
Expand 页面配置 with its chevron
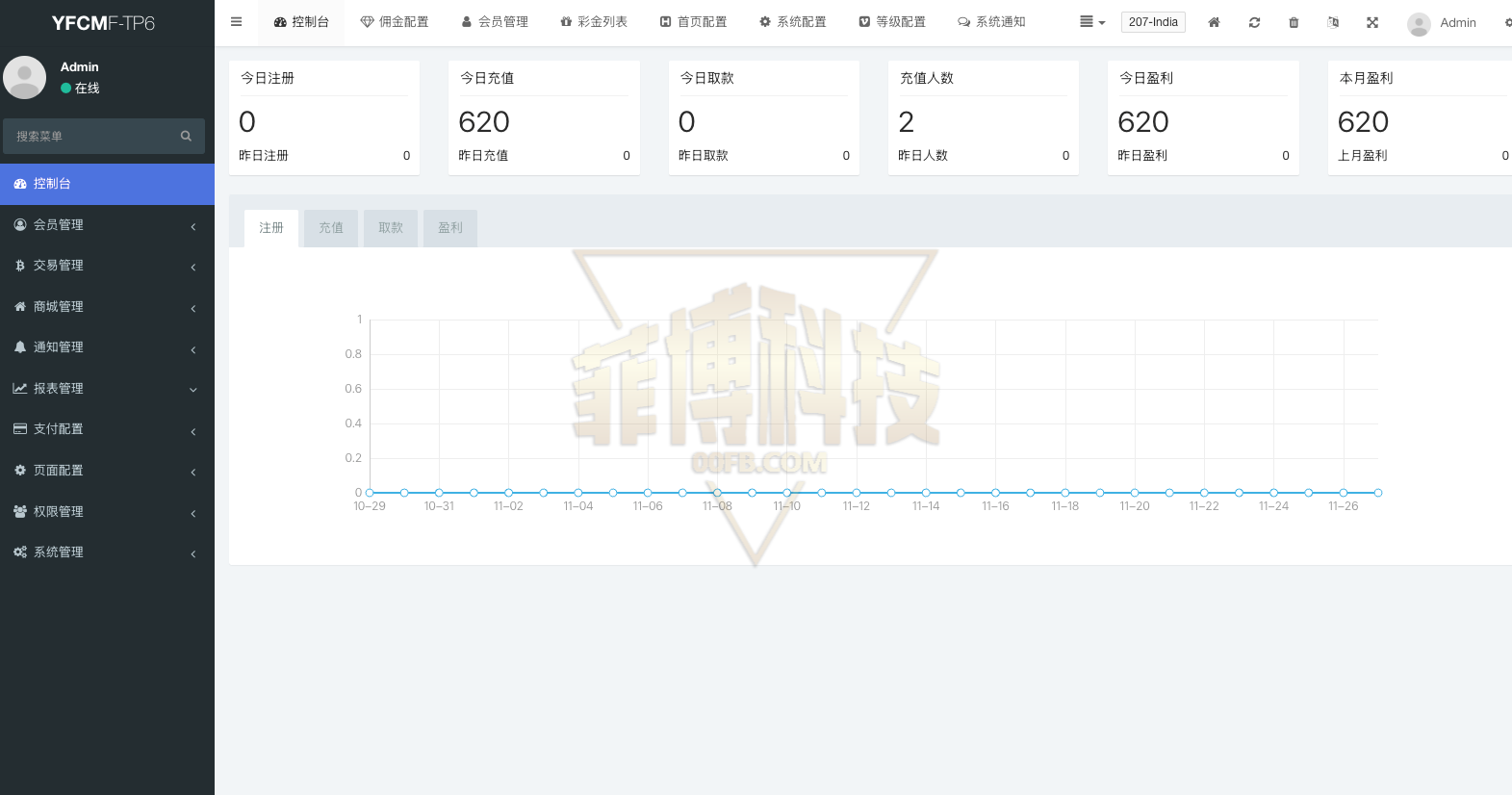pos(193,472)
